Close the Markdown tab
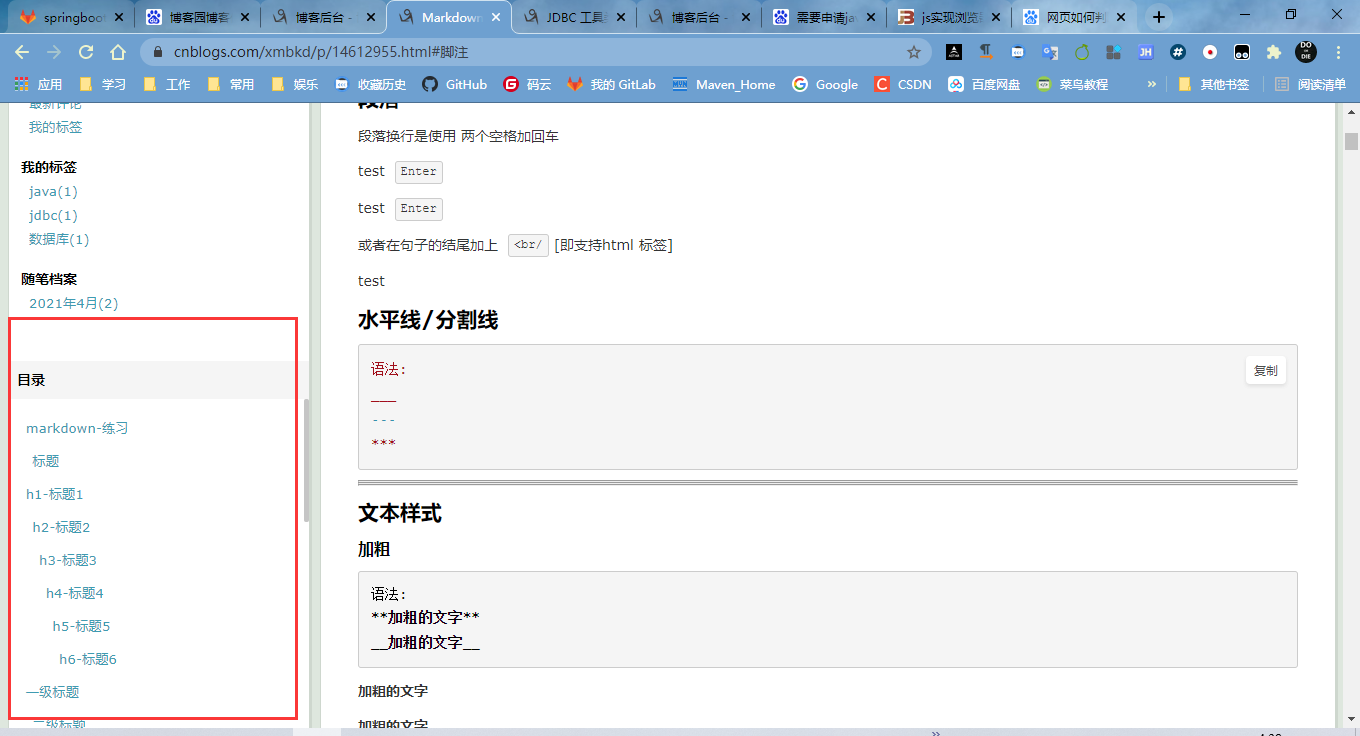Viewport: 1360px width, 736px height. pyautogui.click(x=494, y=17)
